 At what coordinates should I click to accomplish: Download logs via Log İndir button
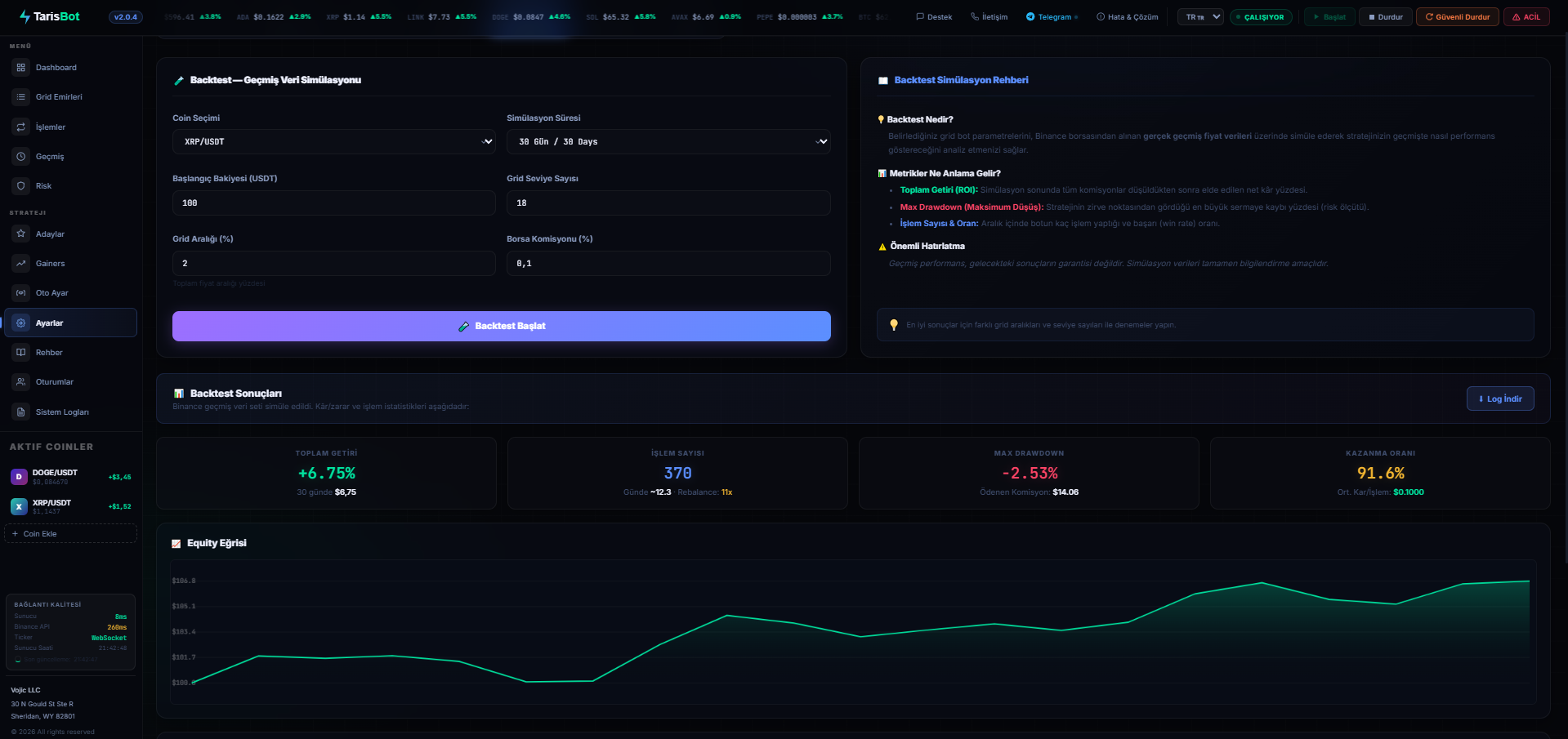(1500, 398)
